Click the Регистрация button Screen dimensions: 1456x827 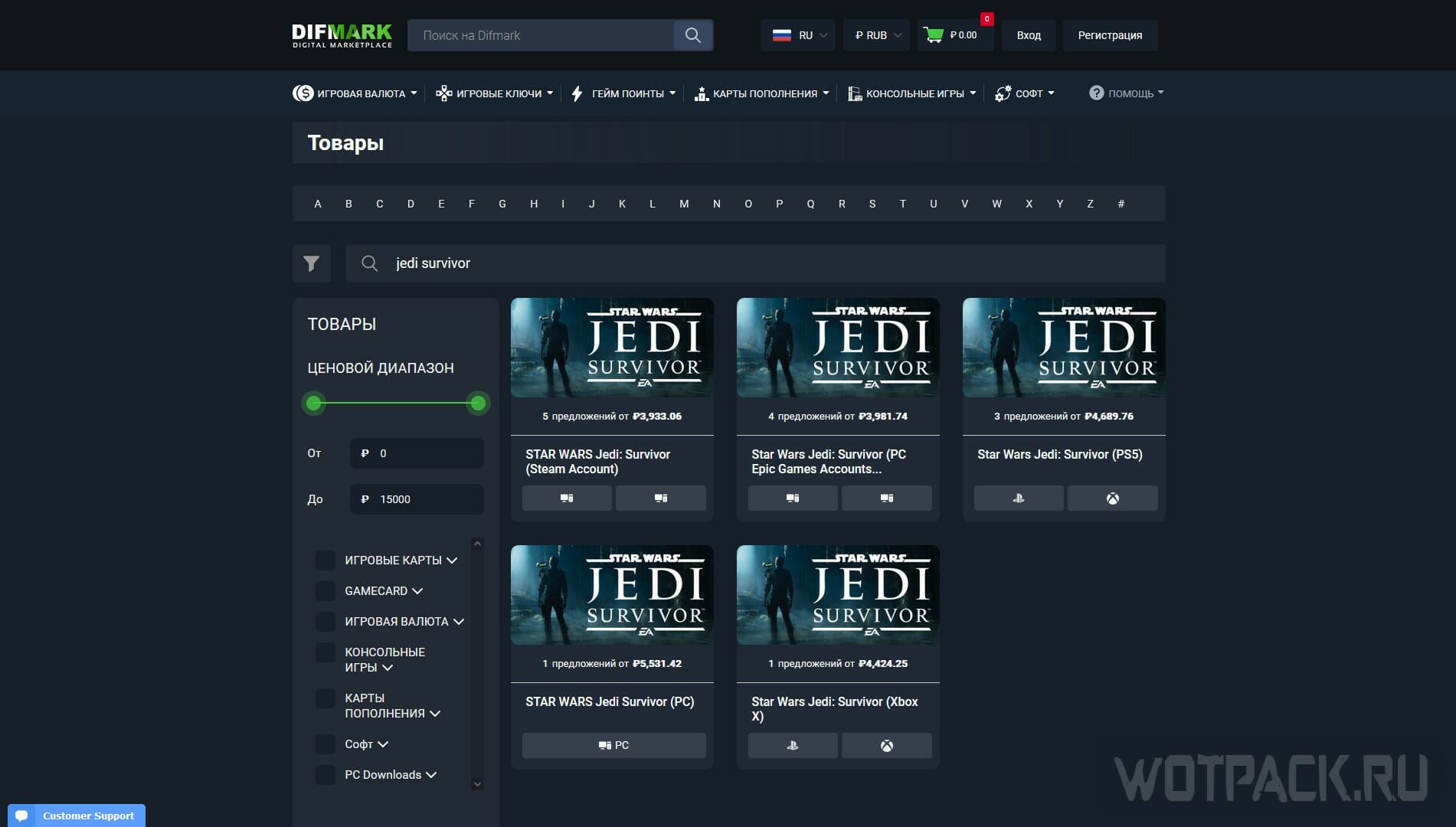point(1109,35)
